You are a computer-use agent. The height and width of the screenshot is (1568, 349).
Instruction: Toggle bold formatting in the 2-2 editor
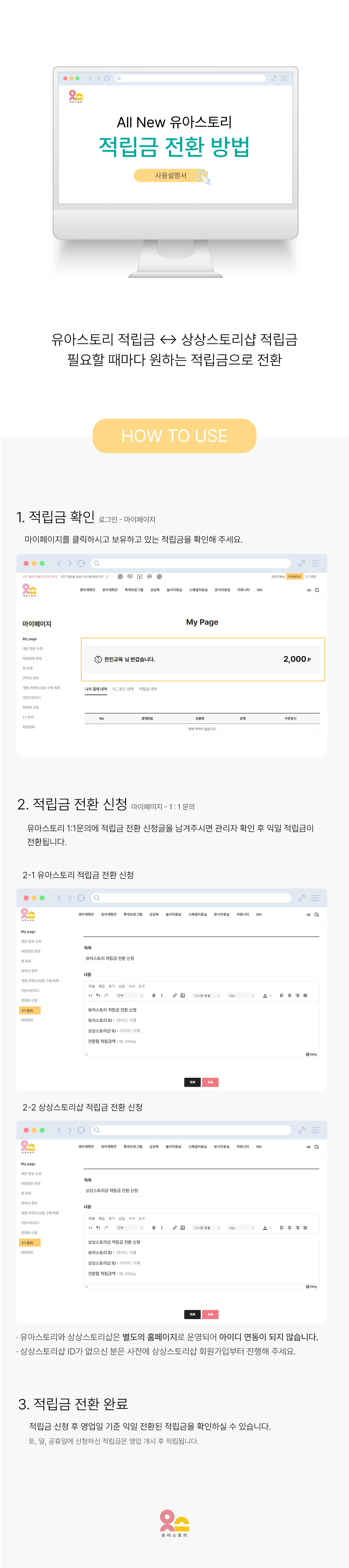(154, 1228)
